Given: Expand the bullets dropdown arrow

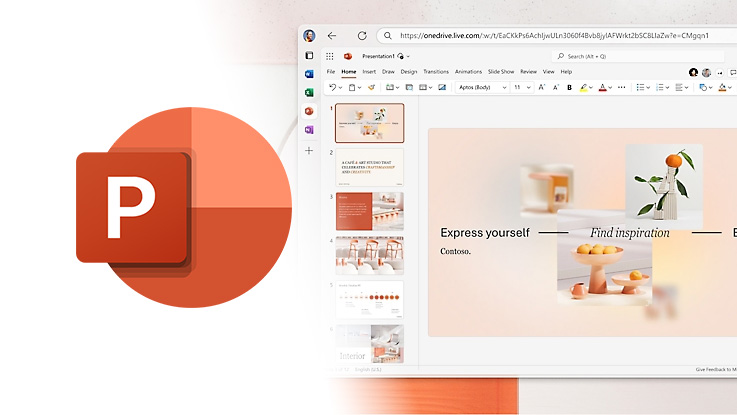Looking at the screenshot, I should coord(648,88).
